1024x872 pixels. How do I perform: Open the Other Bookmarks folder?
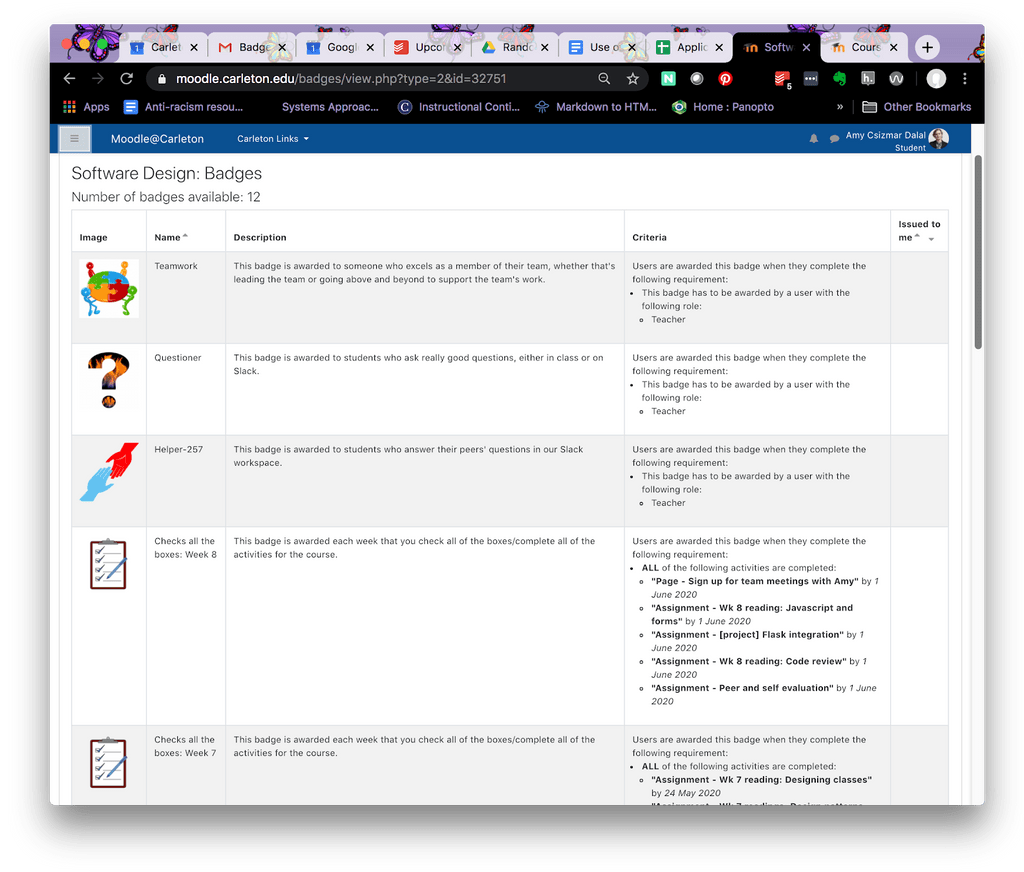point(916,106)
